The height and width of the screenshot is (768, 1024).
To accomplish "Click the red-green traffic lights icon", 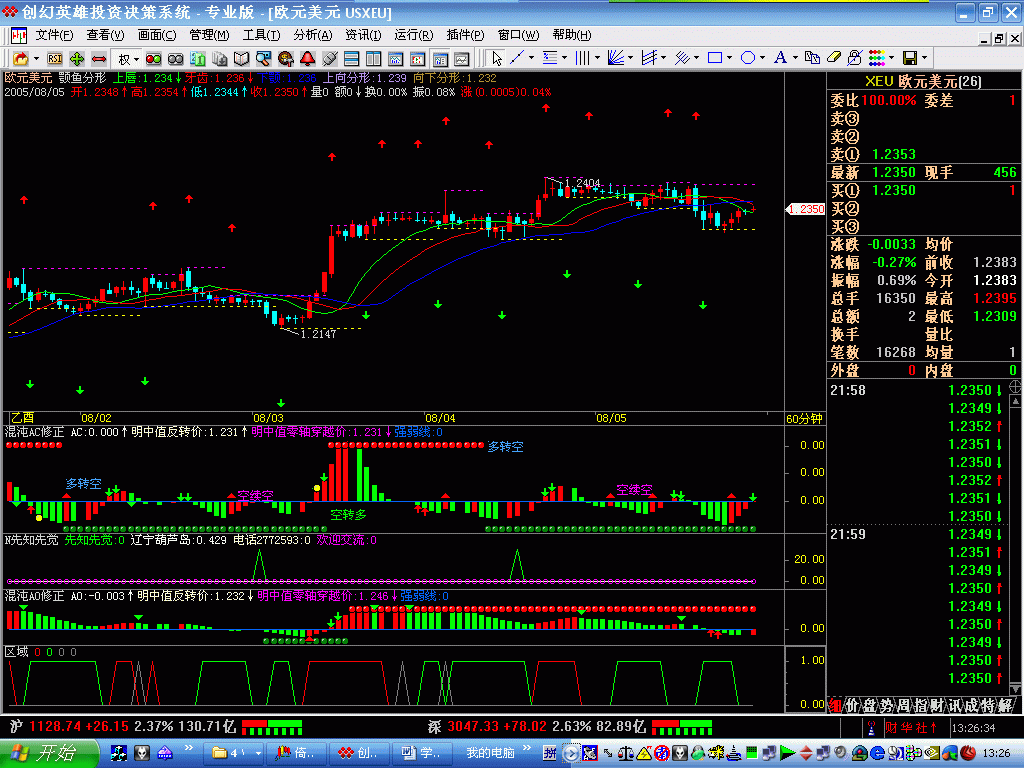I will [x=153, y=59].
